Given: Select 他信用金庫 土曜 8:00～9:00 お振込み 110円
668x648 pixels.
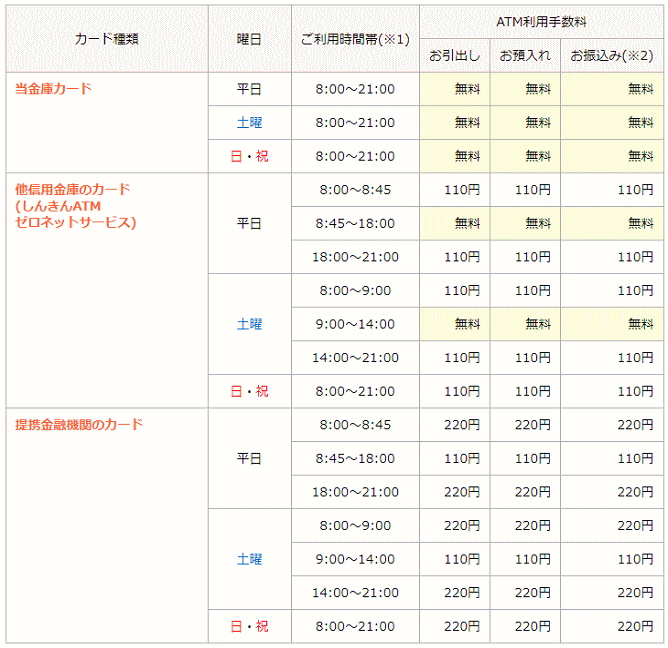Looking at the screenshot, I should pyautogui.click(x=612, y=291).
